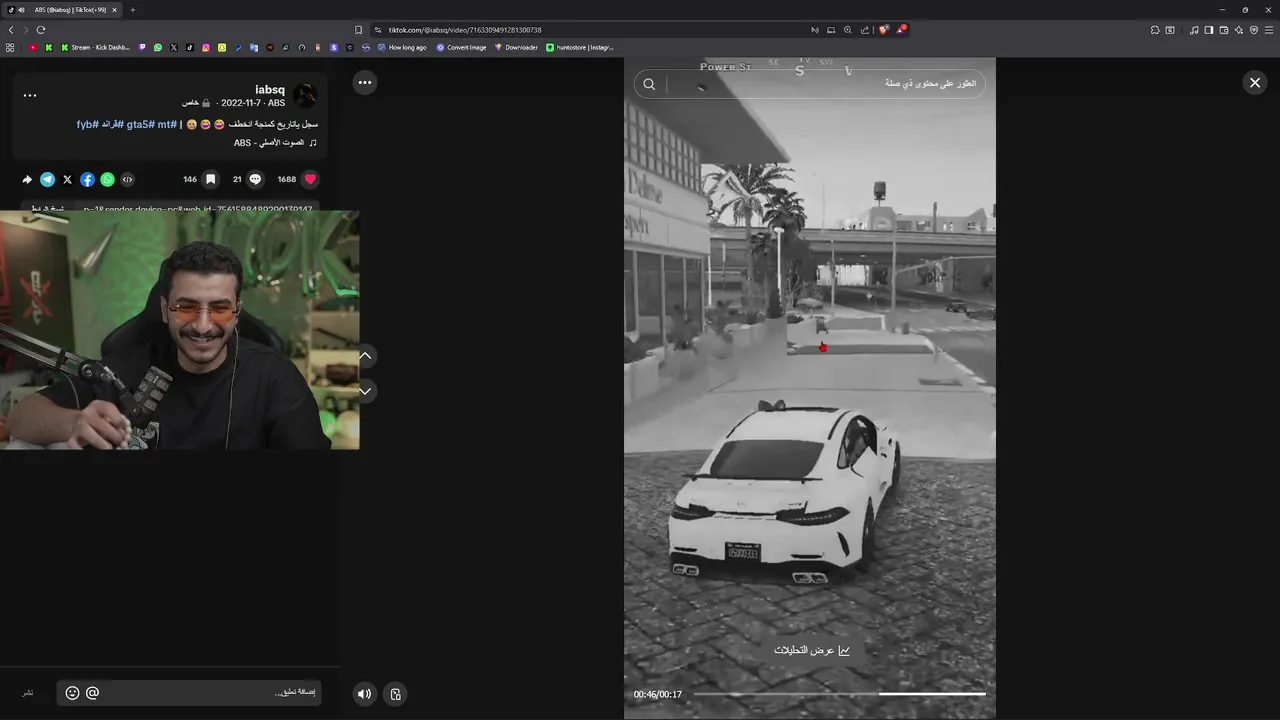Open comments via the speech bubble icon
The height and width of the screenshot is (720, 1280).
(x=255, y=179)
